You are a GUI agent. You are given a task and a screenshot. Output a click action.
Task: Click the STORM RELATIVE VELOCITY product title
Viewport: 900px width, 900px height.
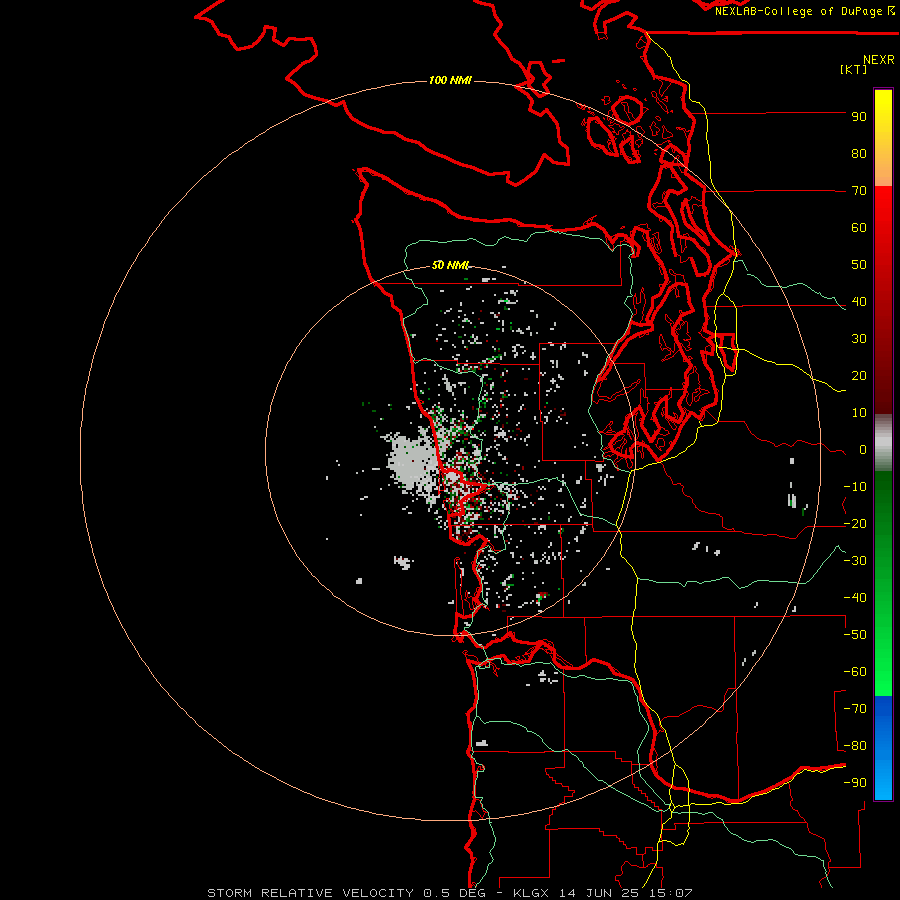pos(310,893)
